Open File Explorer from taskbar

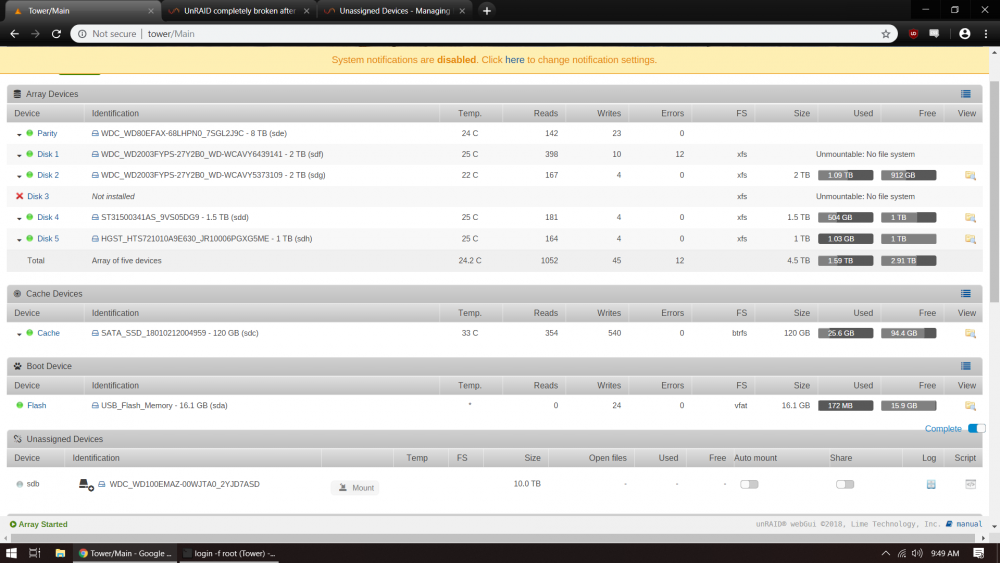point(60,553)
